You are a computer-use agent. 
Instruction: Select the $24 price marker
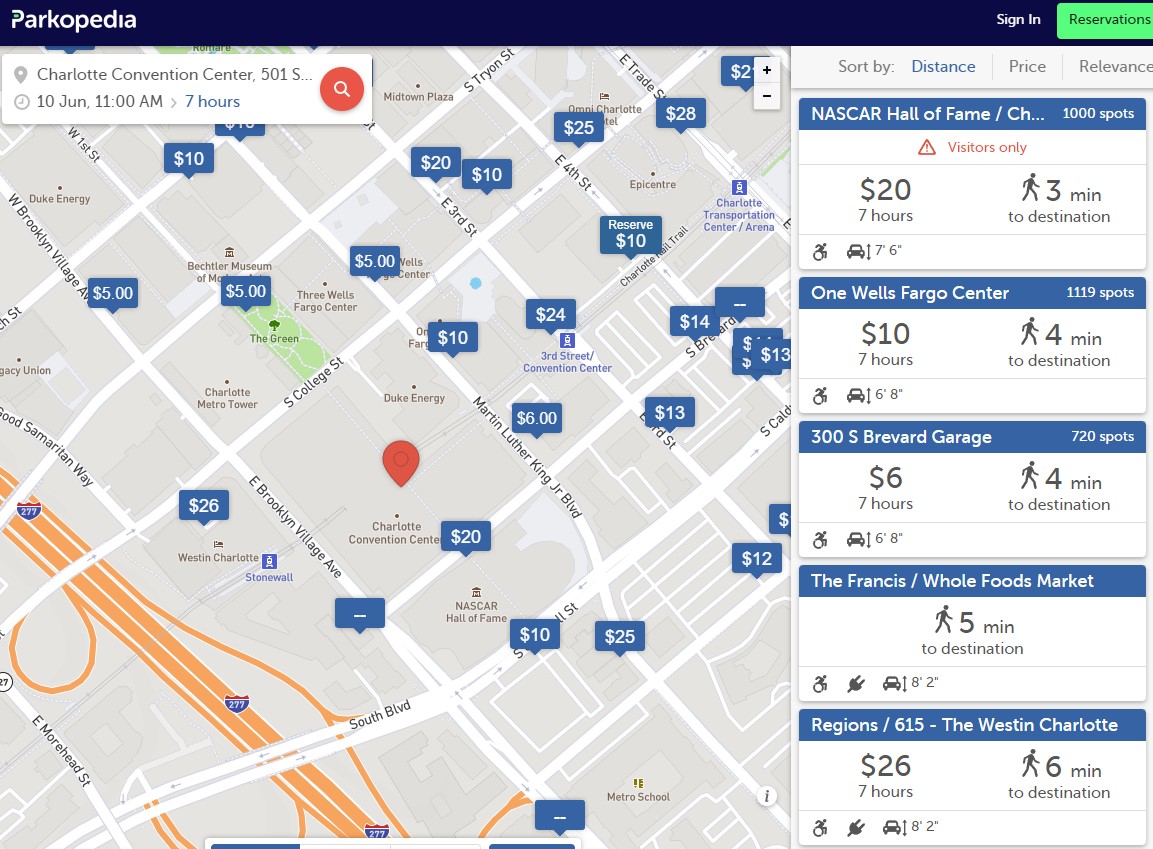(550, 315)
